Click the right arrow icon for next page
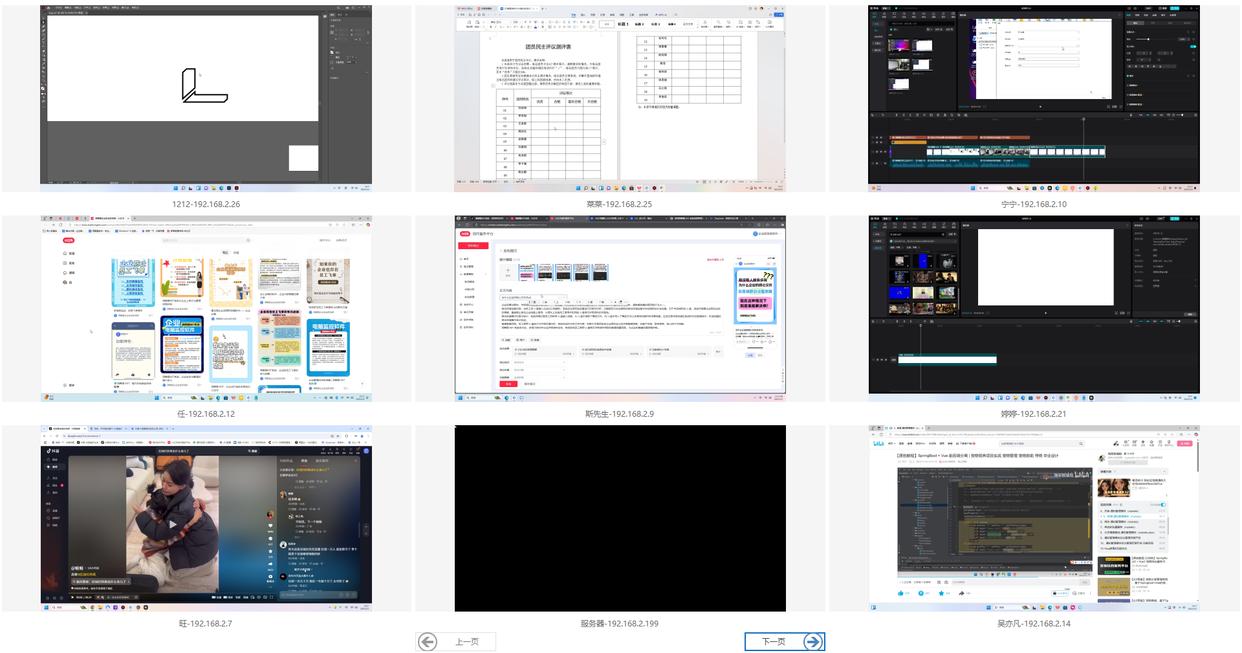This screenshot has width=1242, height=653. point(813,642)
